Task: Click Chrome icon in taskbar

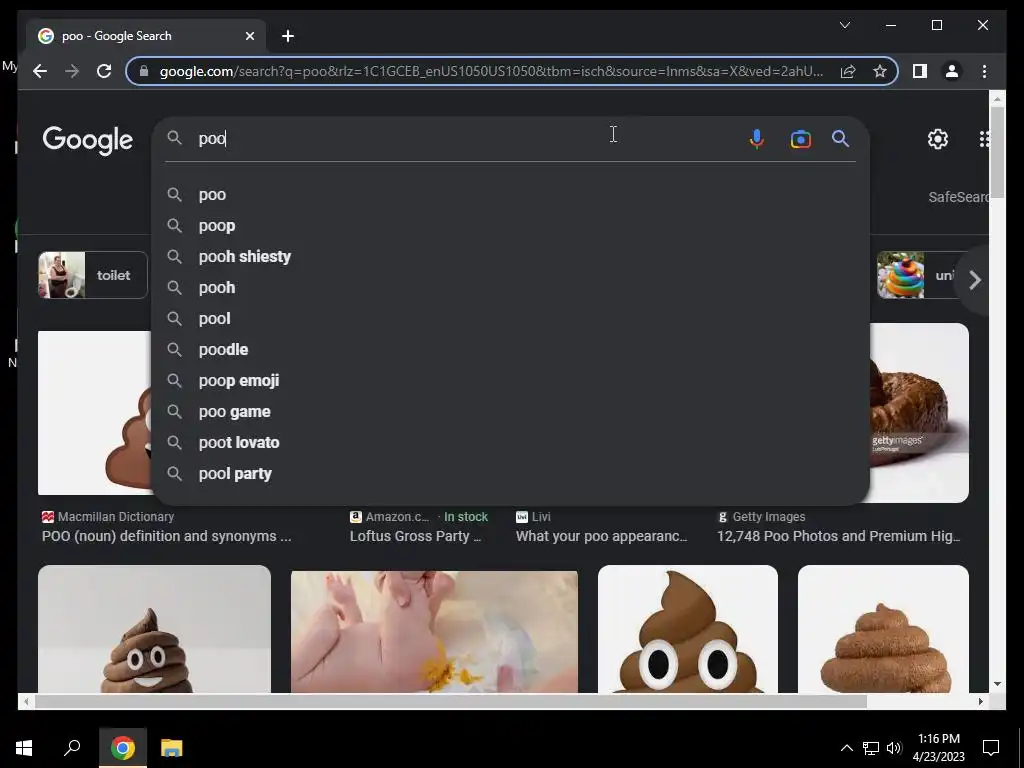Action: pos(122,748)
